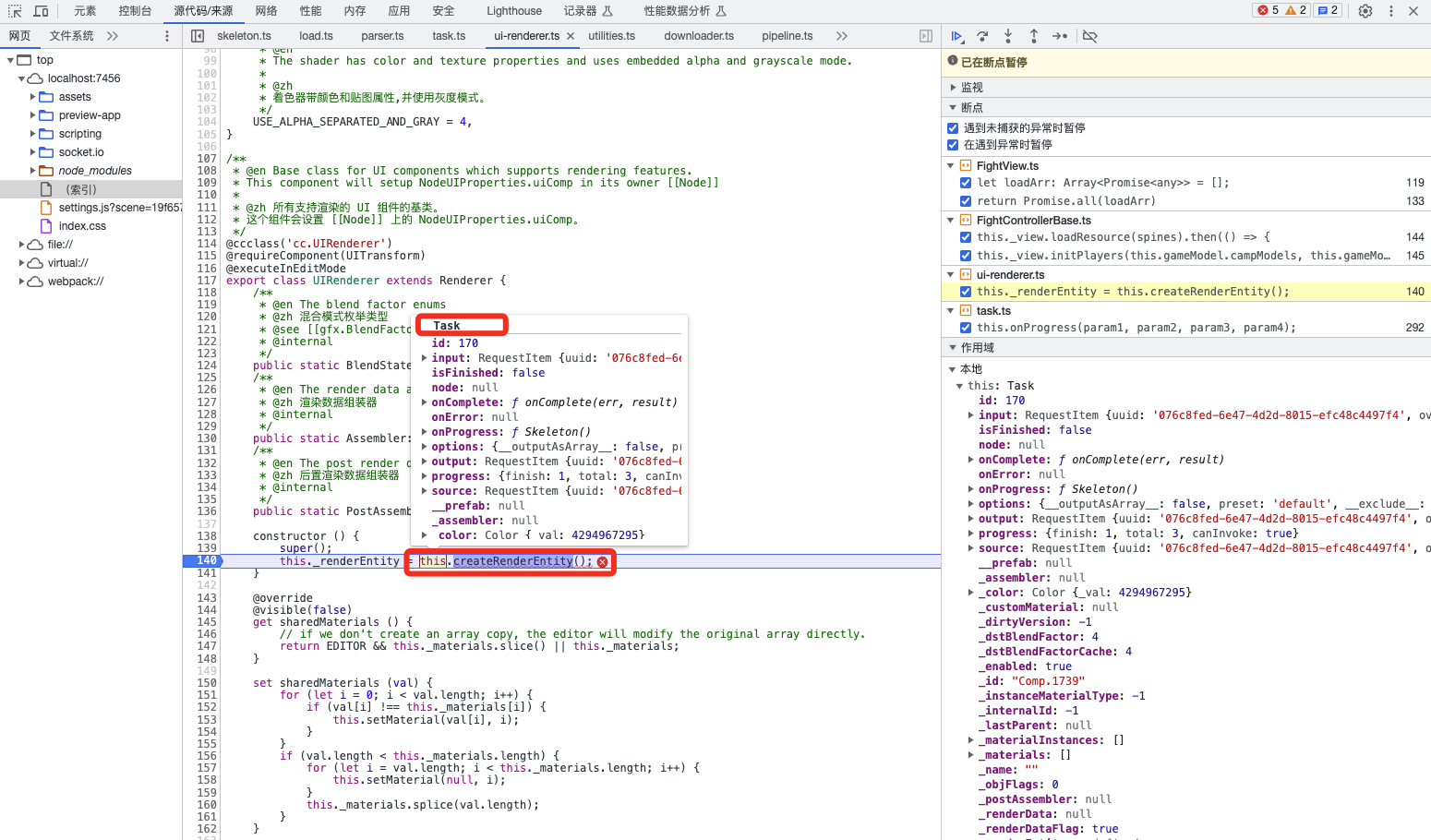Collapse the localhost:7456 tree node
Viewport: 1431px width, 840px height.
[x=22, y=78]
